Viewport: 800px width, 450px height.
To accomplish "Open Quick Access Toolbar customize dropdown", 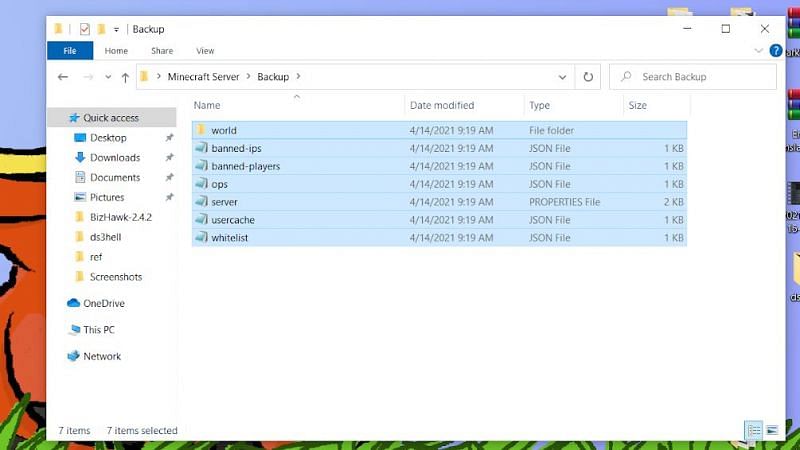I will [116, 29].
